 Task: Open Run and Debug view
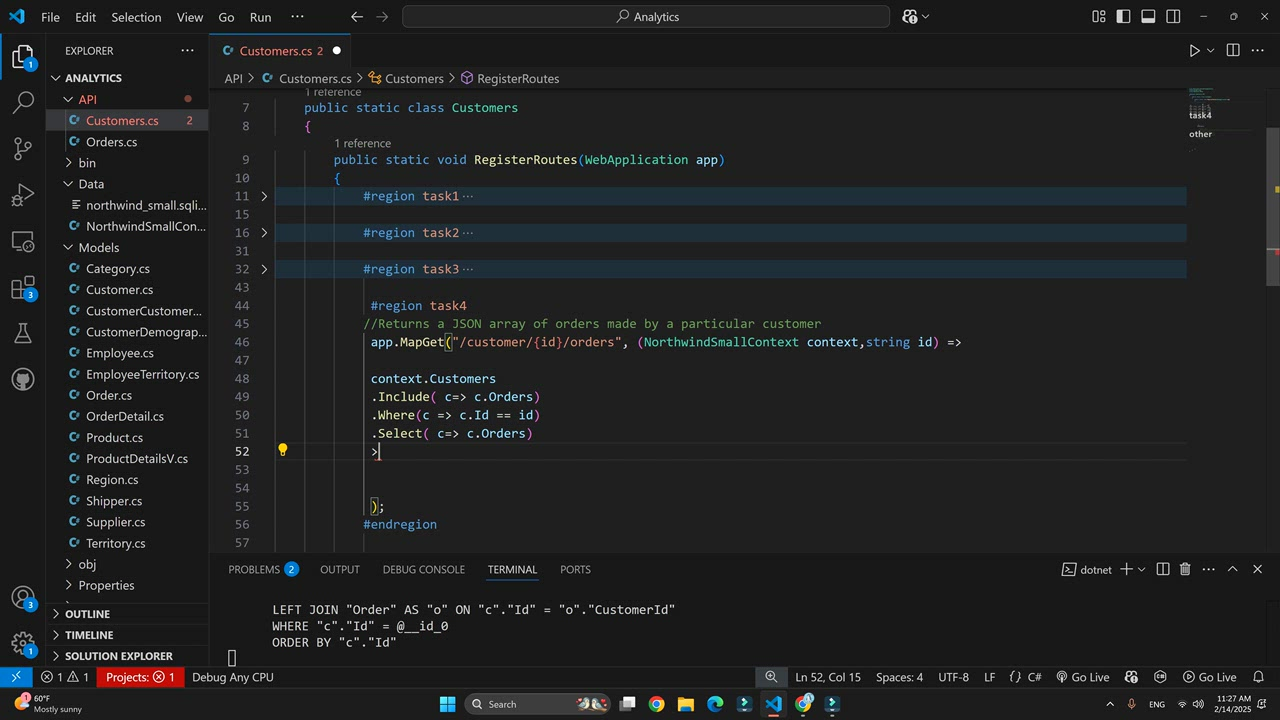click(22, 195)
